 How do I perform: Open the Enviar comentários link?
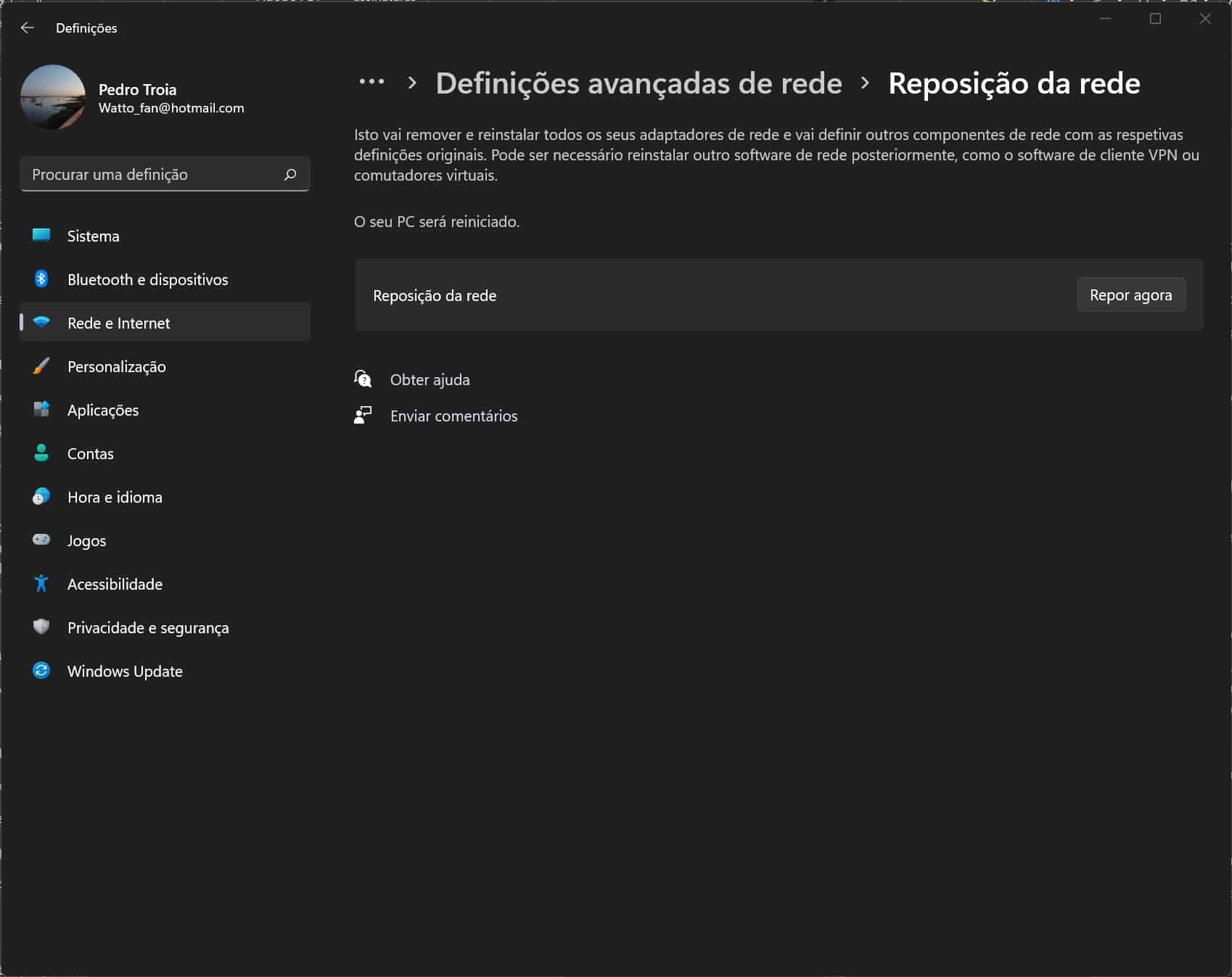click(453, 416)
